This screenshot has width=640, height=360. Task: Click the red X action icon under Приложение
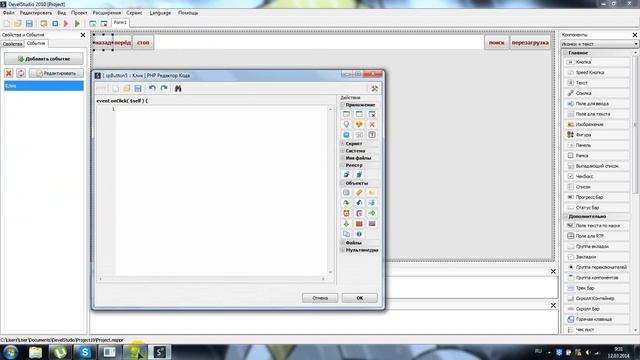371,124
